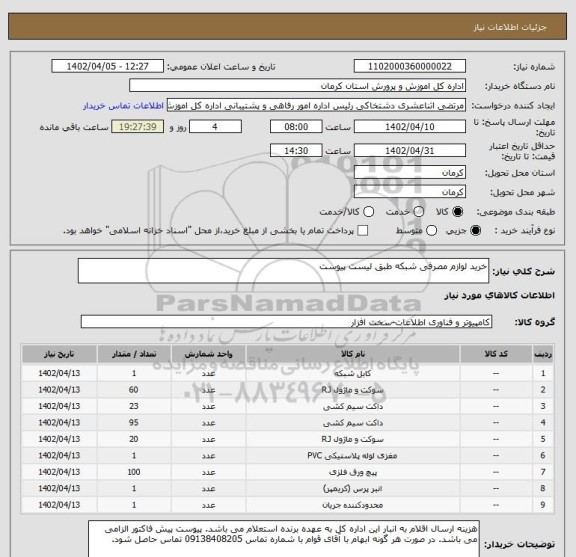Select the متوسط purchase type radio
The width and height of the screenshot is (576, 557).
coord(431,230)
